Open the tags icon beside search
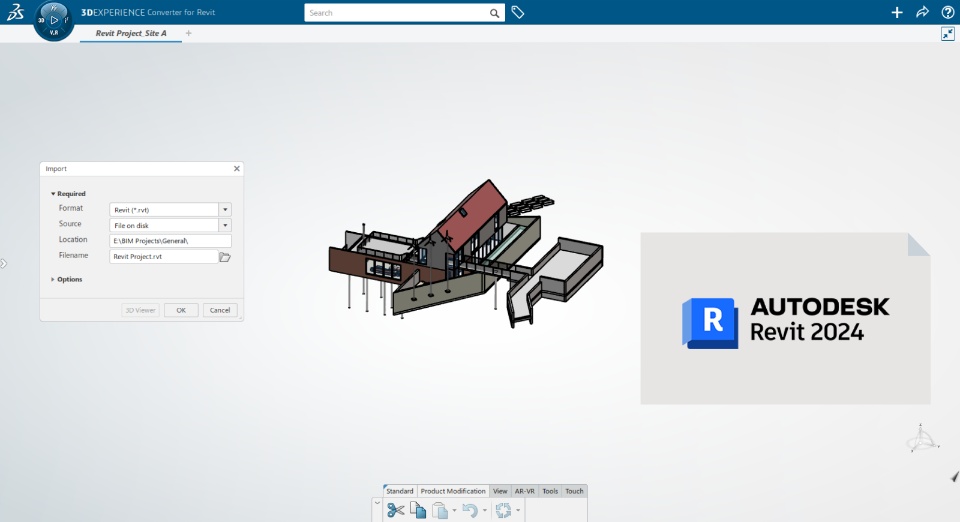This screenshot has width=960, height=522. (518, 12)
